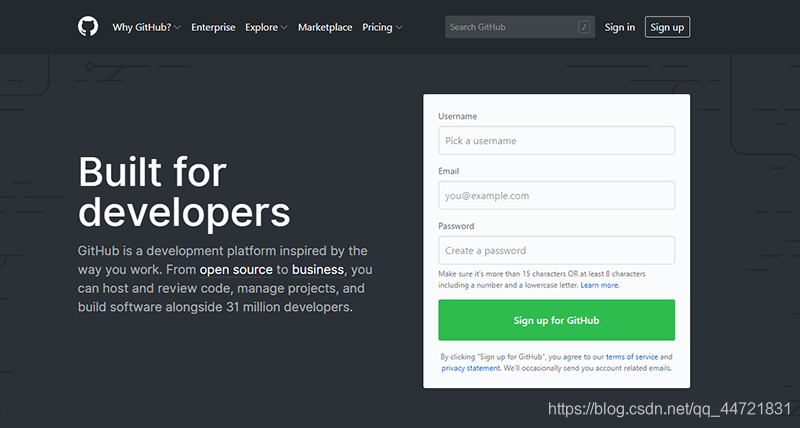Viewport: 800px width, 428px height.
Task: Click the Username label
Action: 458,116
